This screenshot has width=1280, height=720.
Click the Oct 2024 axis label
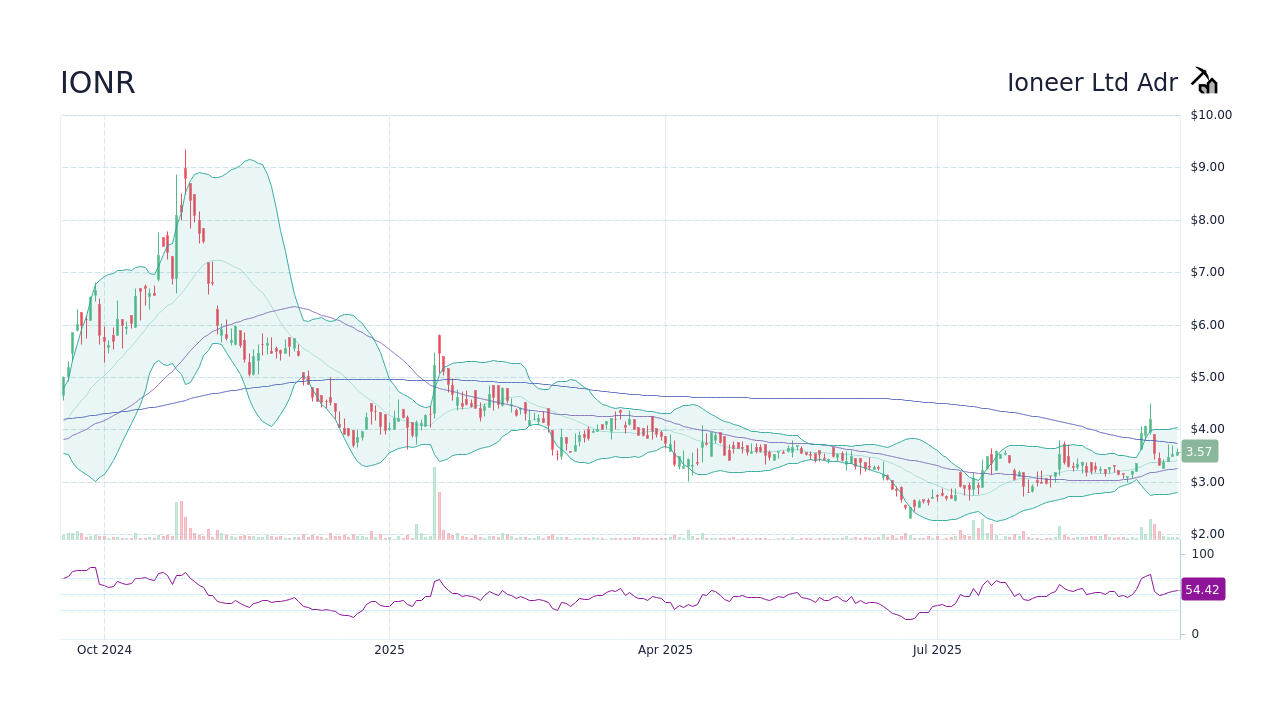(x=104, y=650)
